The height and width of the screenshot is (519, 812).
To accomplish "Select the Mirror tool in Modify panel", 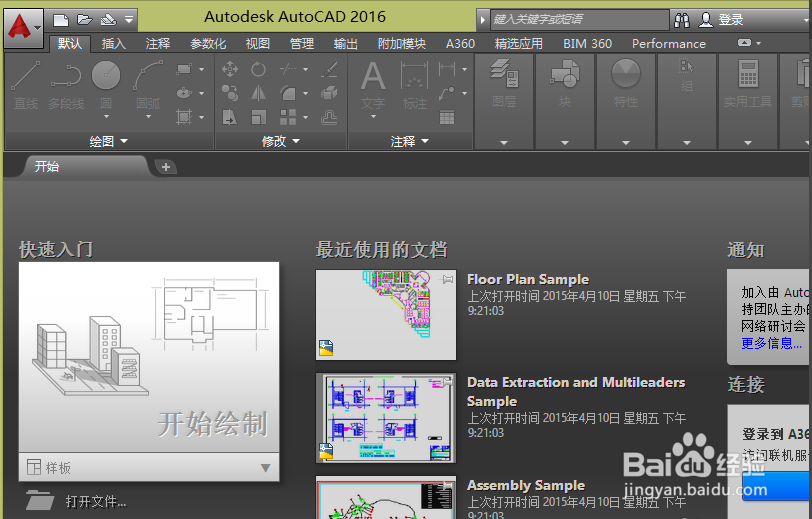I will click(x=258, y=93).
